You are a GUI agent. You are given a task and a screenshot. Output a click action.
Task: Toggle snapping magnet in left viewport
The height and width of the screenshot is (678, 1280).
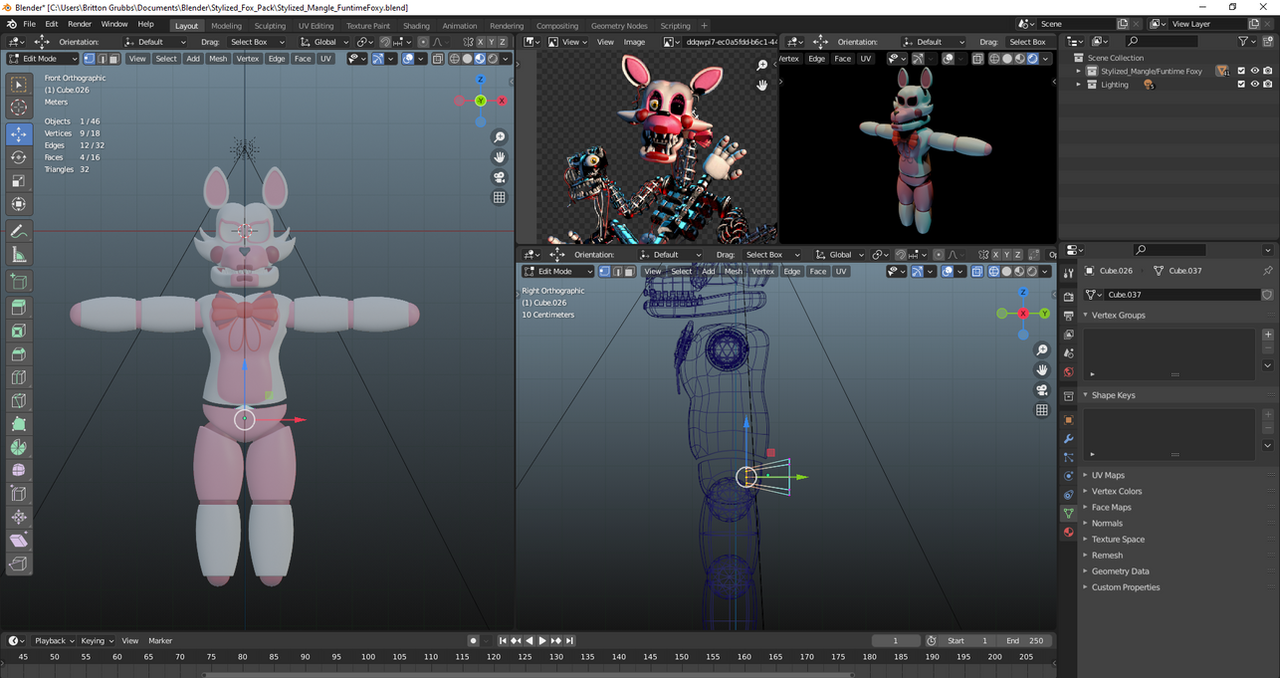tap(385, 42)
